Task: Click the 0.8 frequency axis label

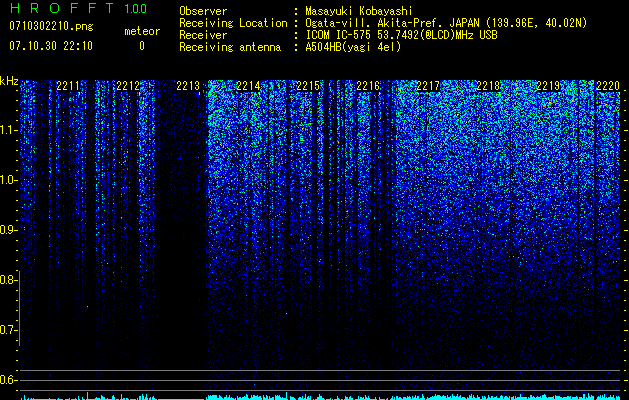Action: tap(8, 280)
